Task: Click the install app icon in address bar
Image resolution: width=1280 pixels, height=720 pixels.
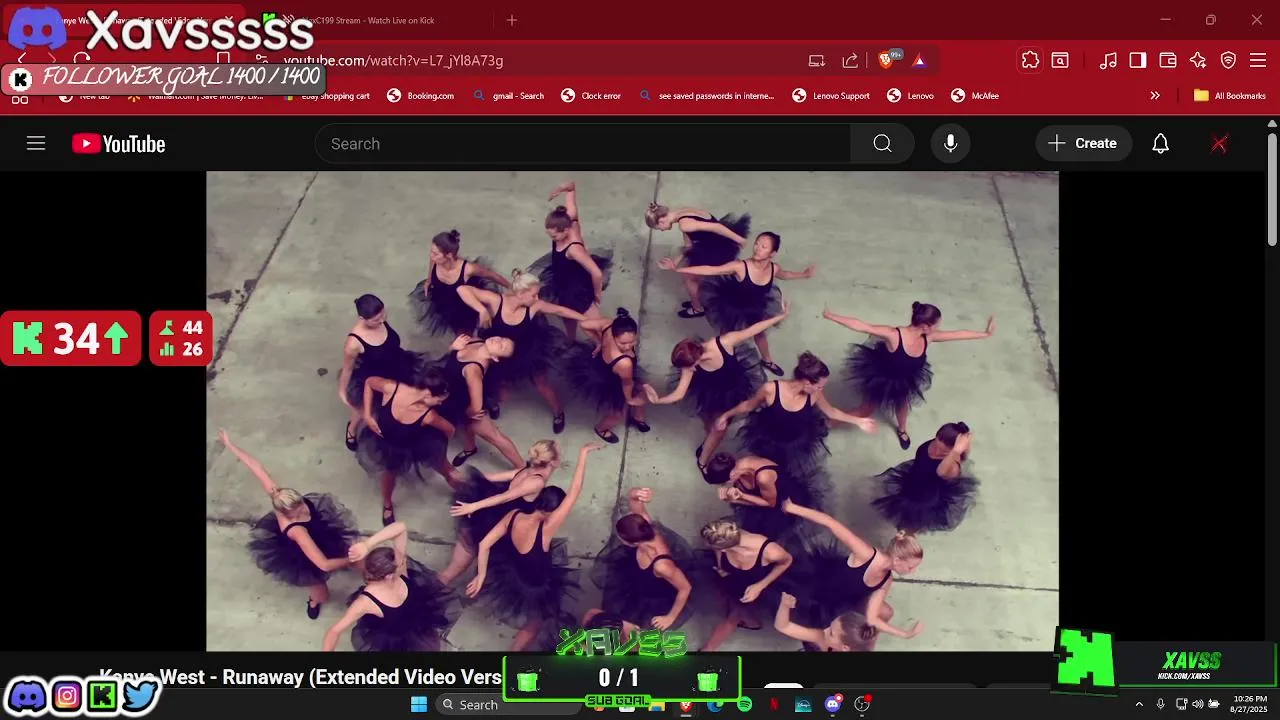Action: pos(817,60)
